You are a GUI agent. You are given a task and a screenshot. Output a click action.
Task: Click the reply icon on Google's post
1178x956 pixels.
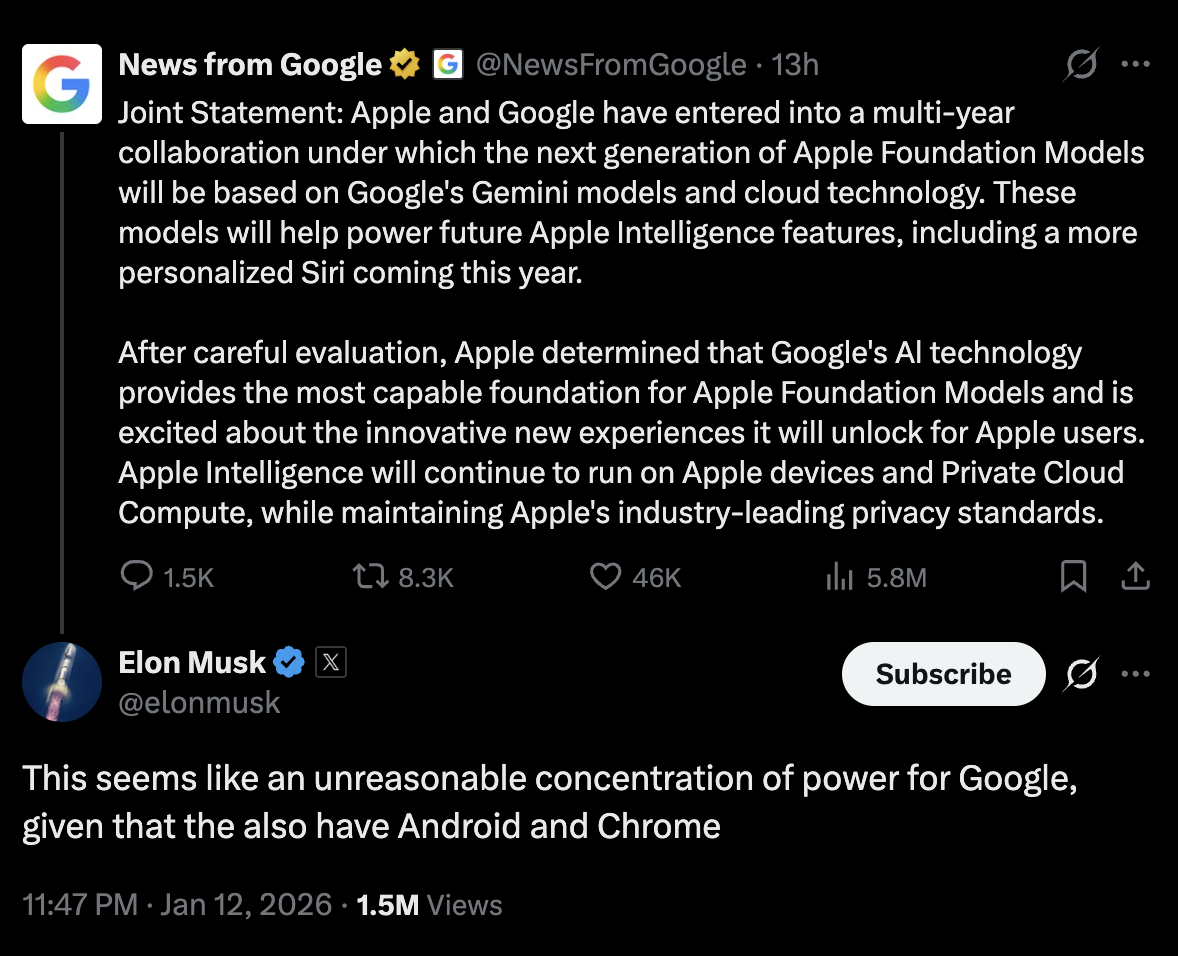tap(136, 577)
